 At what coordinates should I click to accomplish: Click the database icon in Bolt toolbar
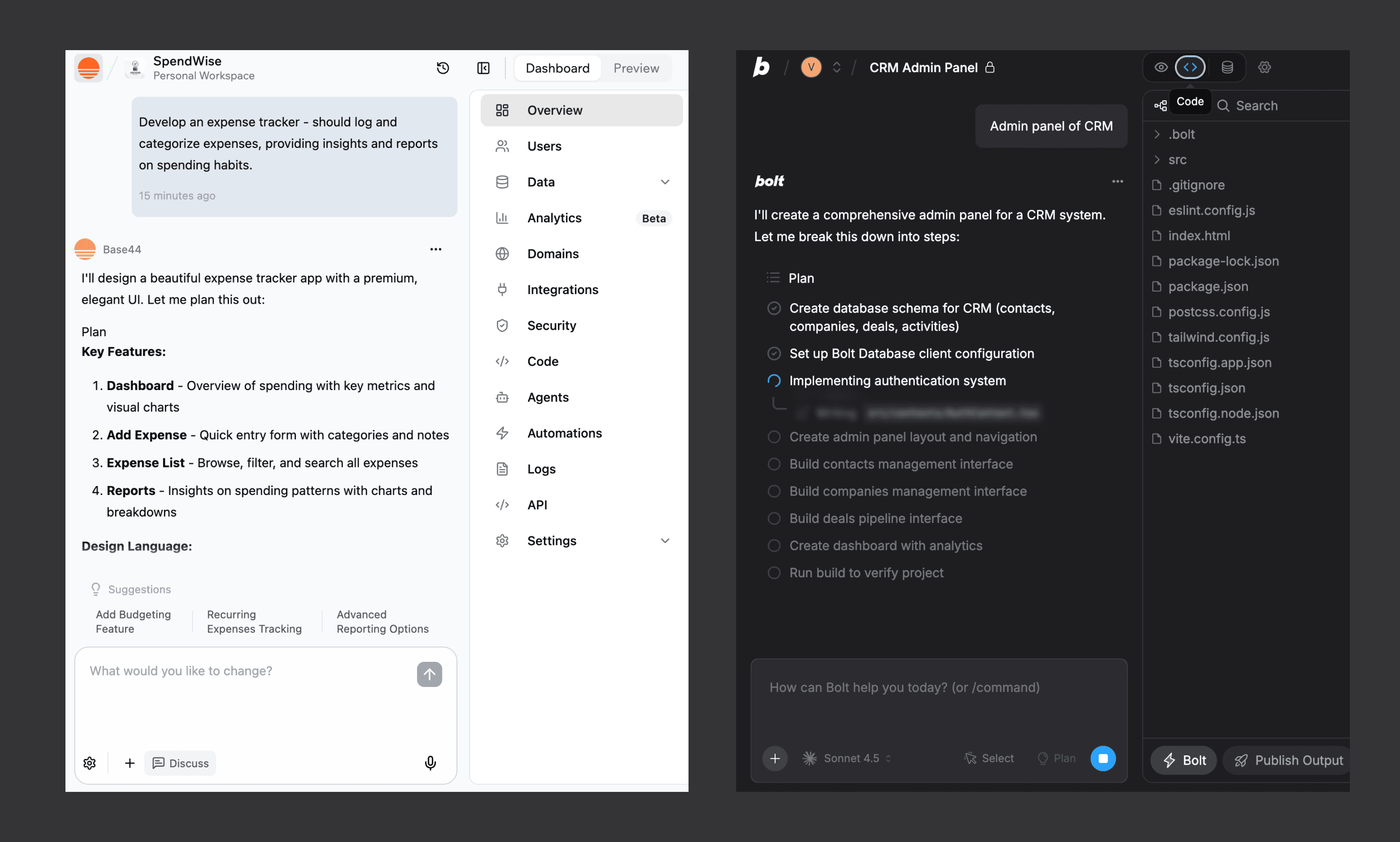point(1227,68)
